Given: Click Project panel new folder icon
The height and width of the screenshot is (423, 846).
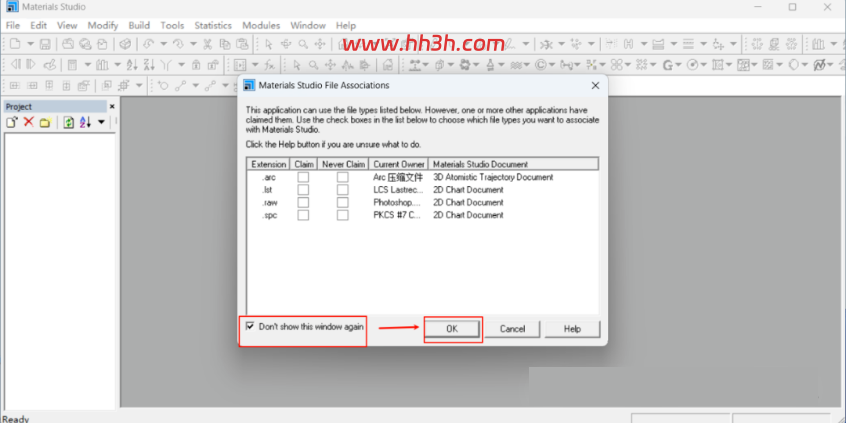Looking at the screenshot, I should pos(45,122).
